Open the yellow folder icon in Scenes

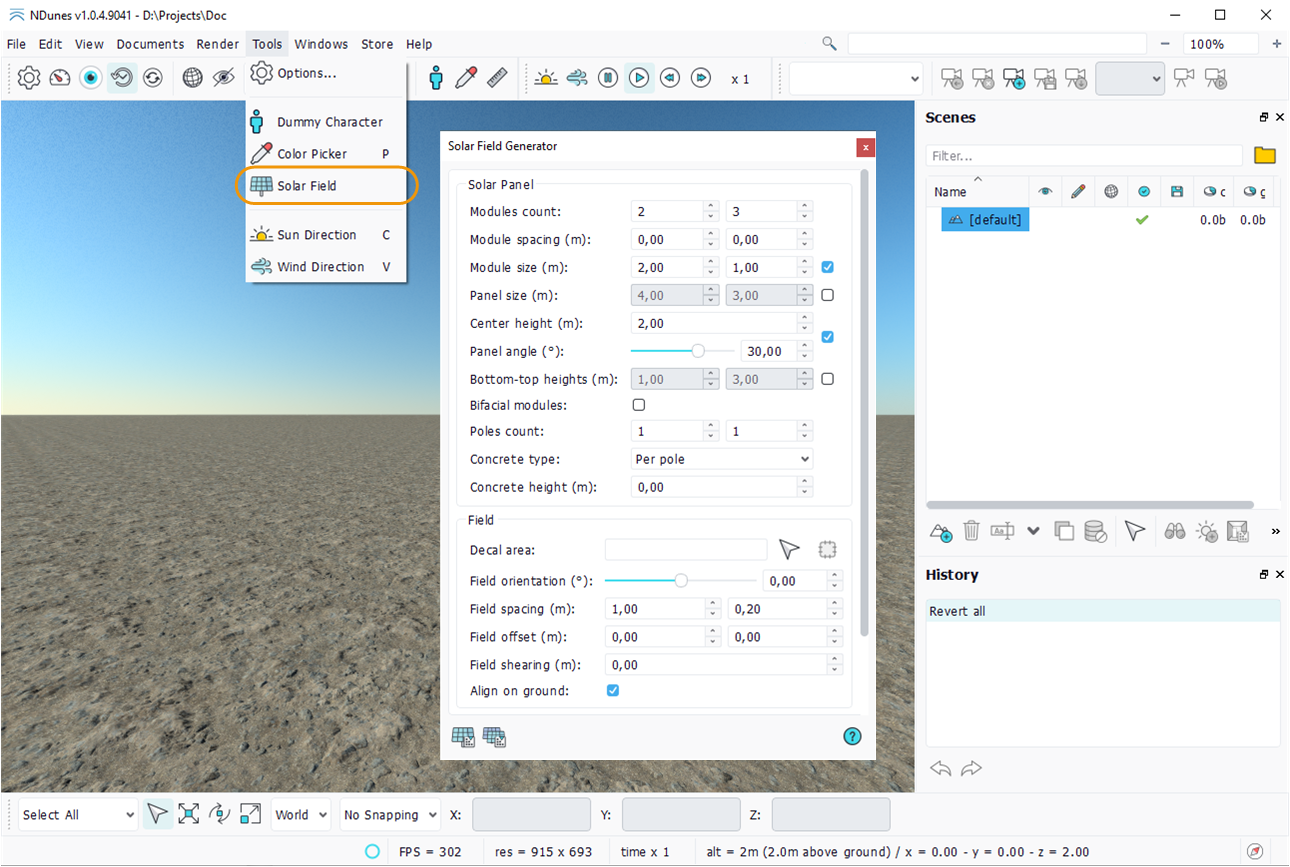point(1265,155)
